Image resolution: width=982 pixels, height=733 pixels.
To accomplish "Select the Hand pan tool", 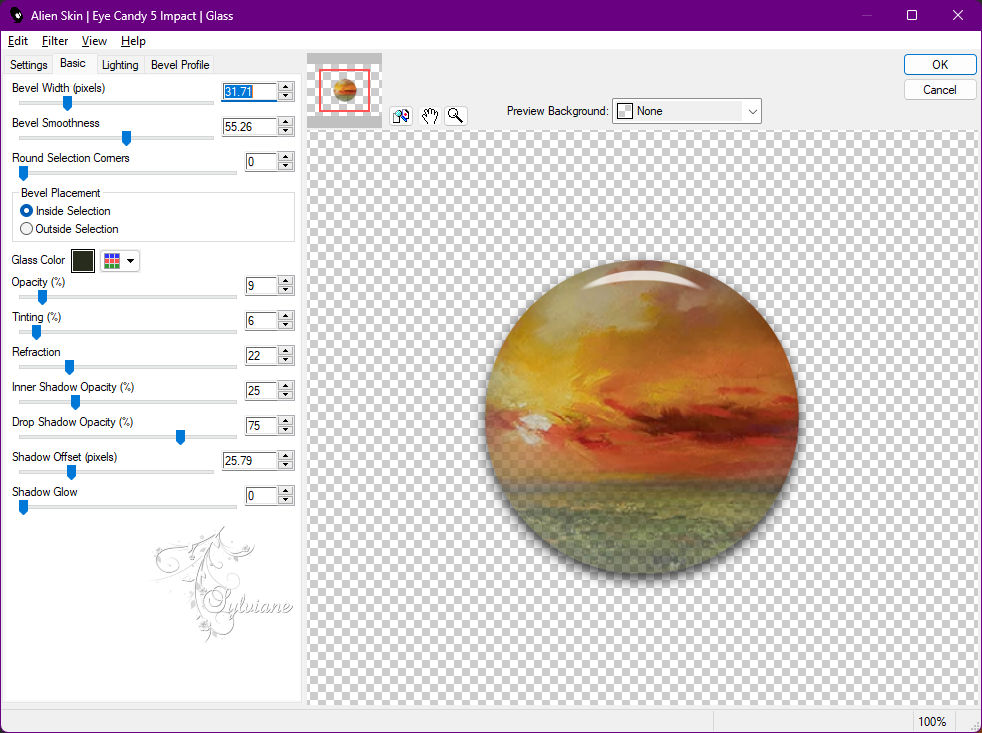I will tap(429, 115).
